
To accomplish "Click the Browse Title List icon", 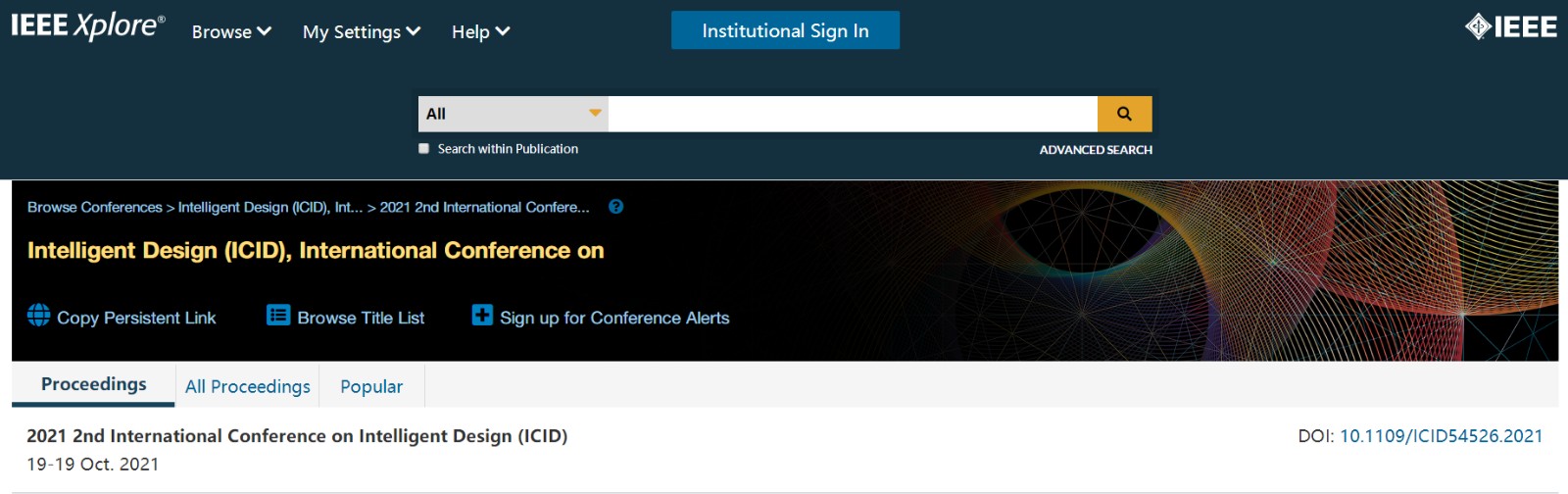I will click(278, 316).
